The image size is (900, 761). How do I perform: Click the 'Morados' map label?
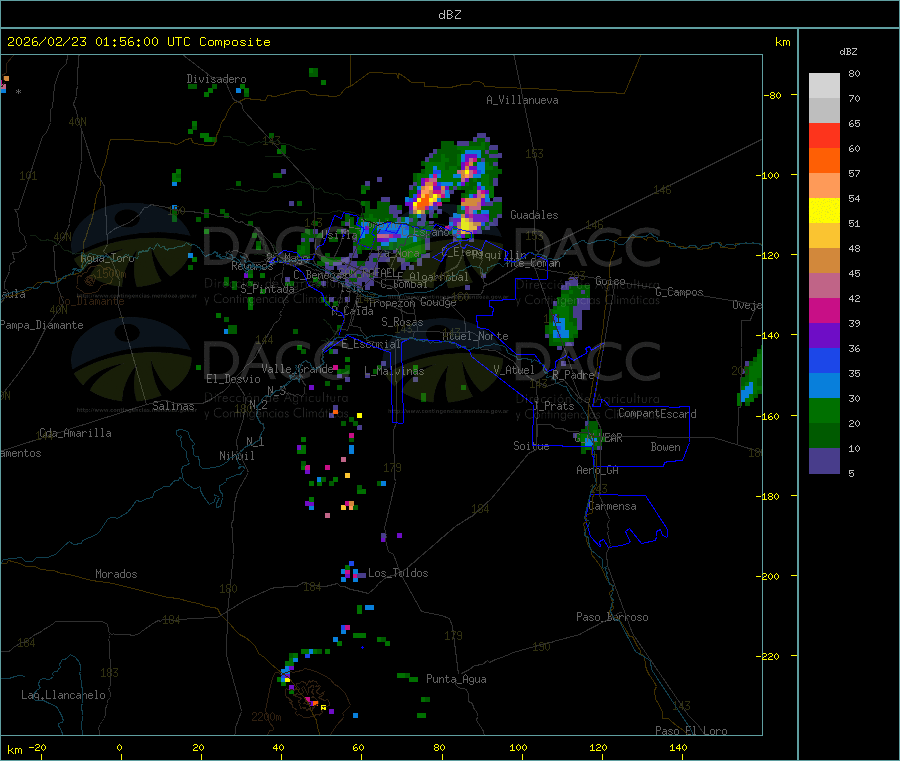(116, 574)
